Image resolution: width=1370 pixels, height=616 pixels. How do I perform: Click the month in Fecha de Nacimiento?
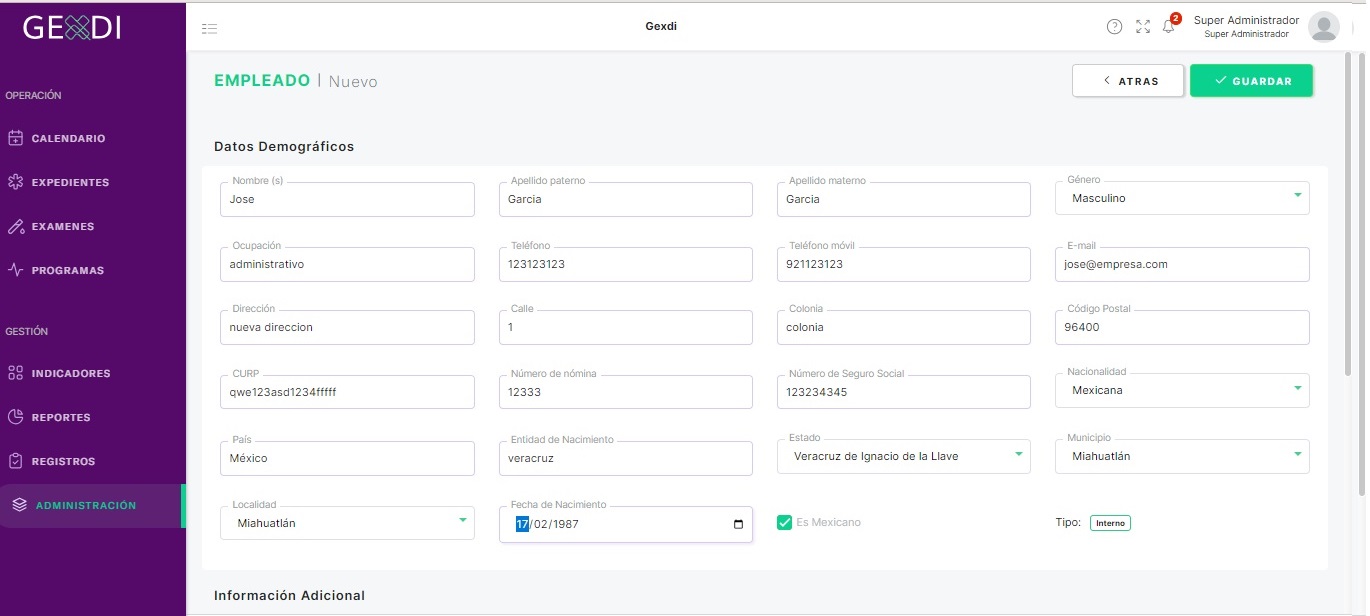pyautogui.click(x=540, y=524)
